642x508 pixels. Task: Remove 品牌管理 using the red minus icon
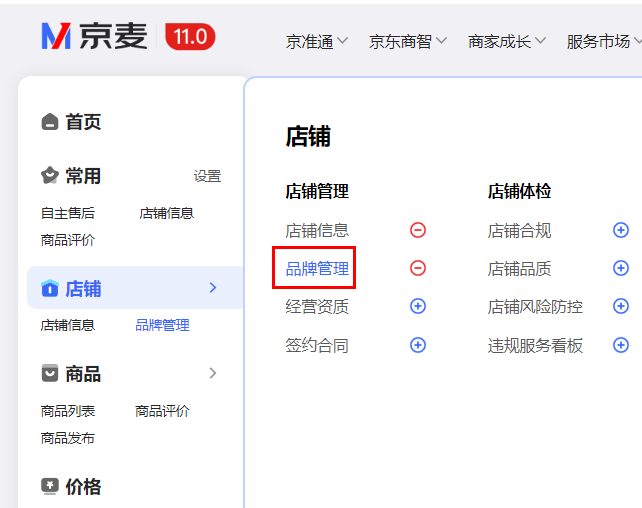point(418,268)
